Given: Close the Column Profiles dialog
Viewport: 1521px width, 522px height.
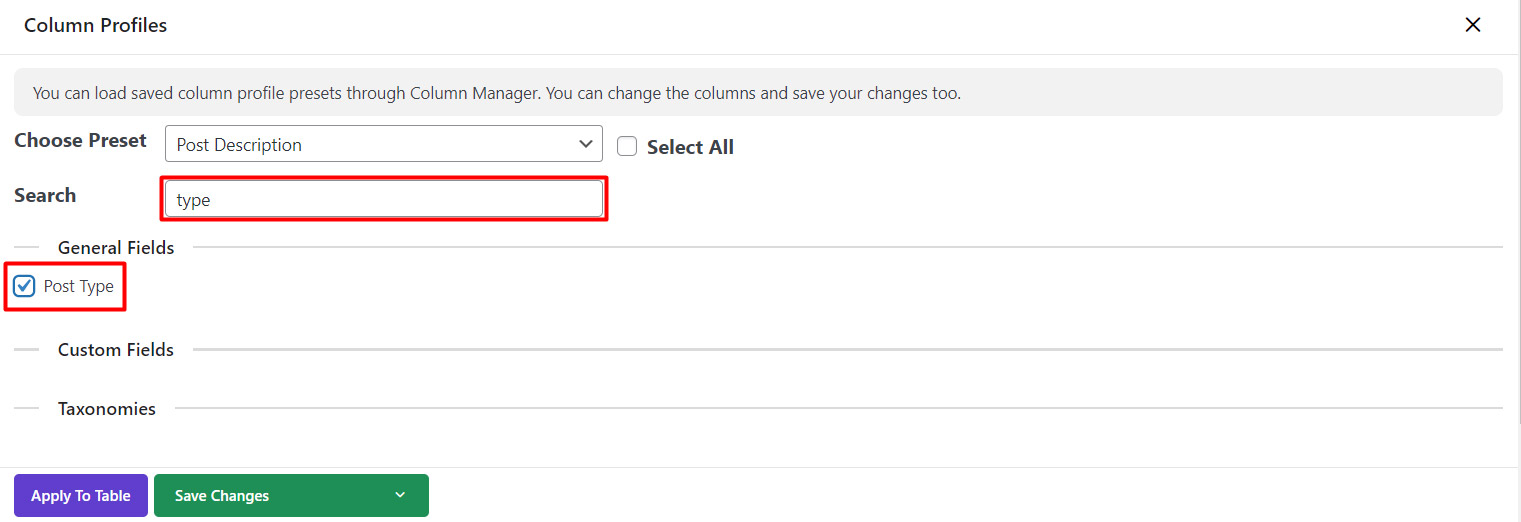Looking at the screenshot, I should (1472, 26).
